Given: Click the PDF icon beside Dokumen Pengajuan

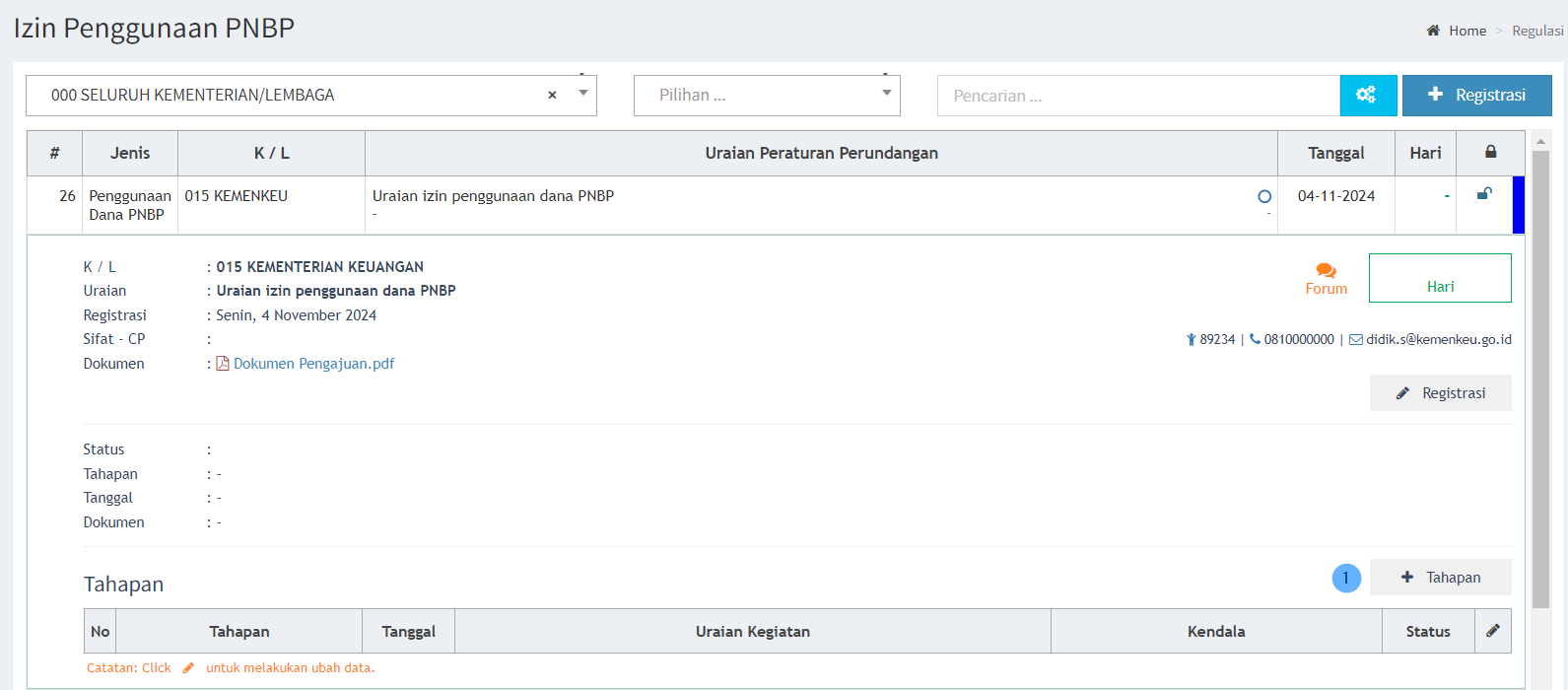Looking at the screenshot, I should (x=223, y=364).
